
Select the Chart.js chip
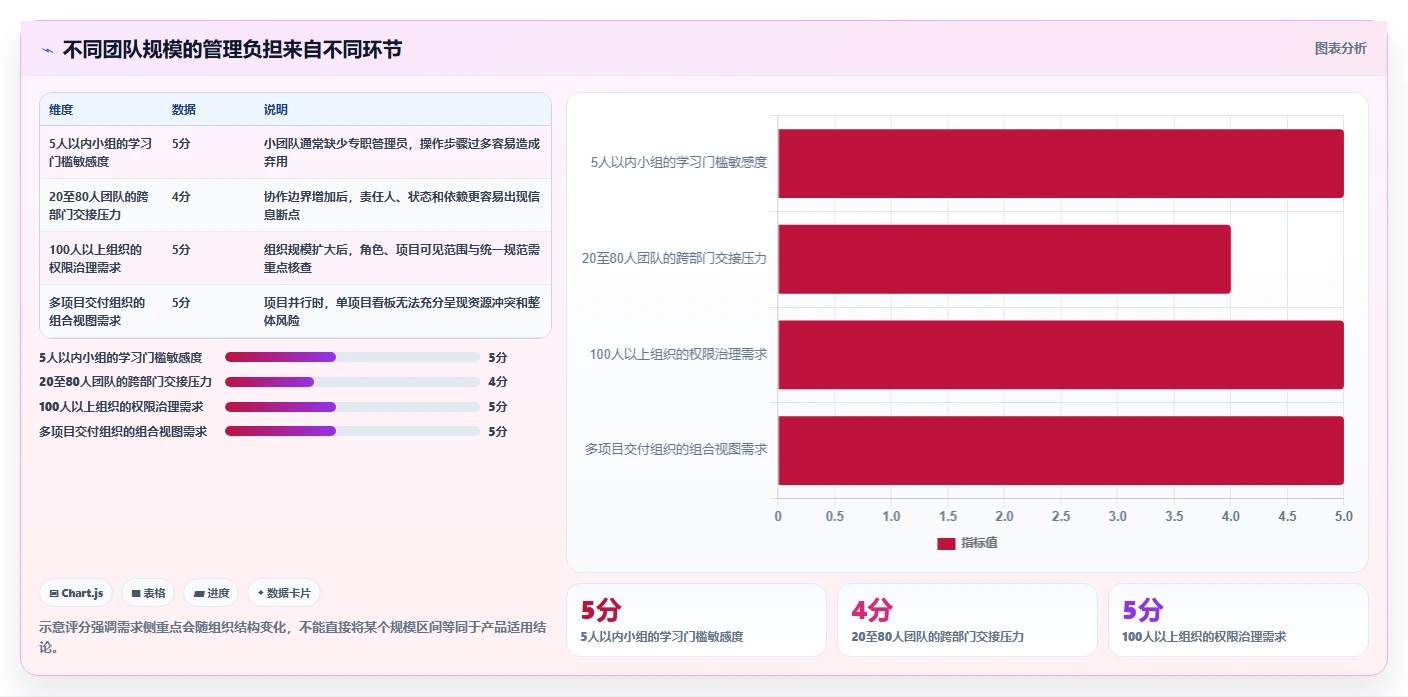(x=77, y=593)
